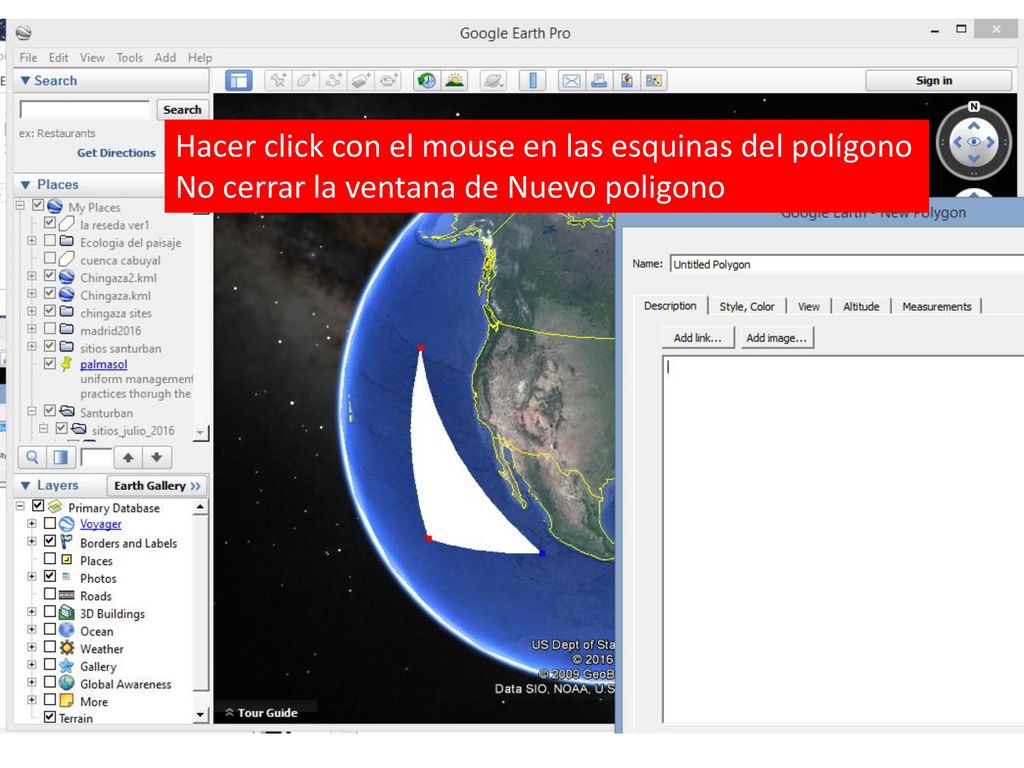The width and height of the screenshot is (1024, 768).
Task: Click the Print toolbar icon
Action: click(x=599, y=80)
